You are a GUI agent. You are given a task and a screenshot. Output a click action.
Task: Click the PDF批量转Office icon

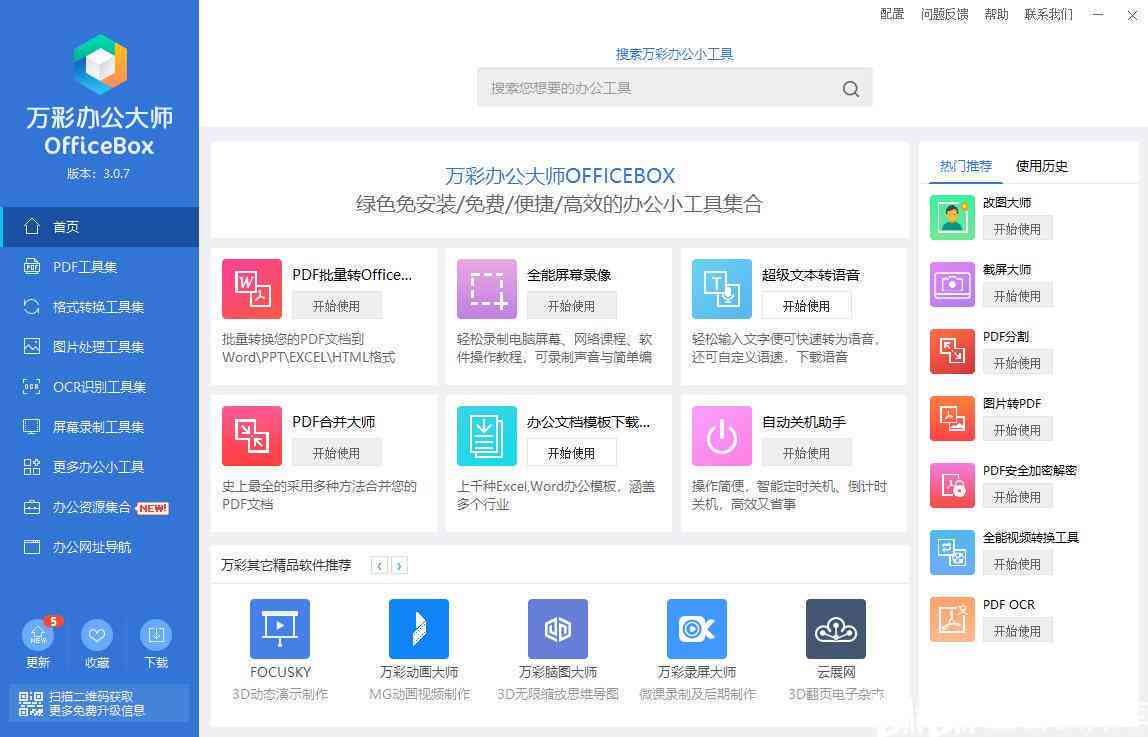coord(252,289)
